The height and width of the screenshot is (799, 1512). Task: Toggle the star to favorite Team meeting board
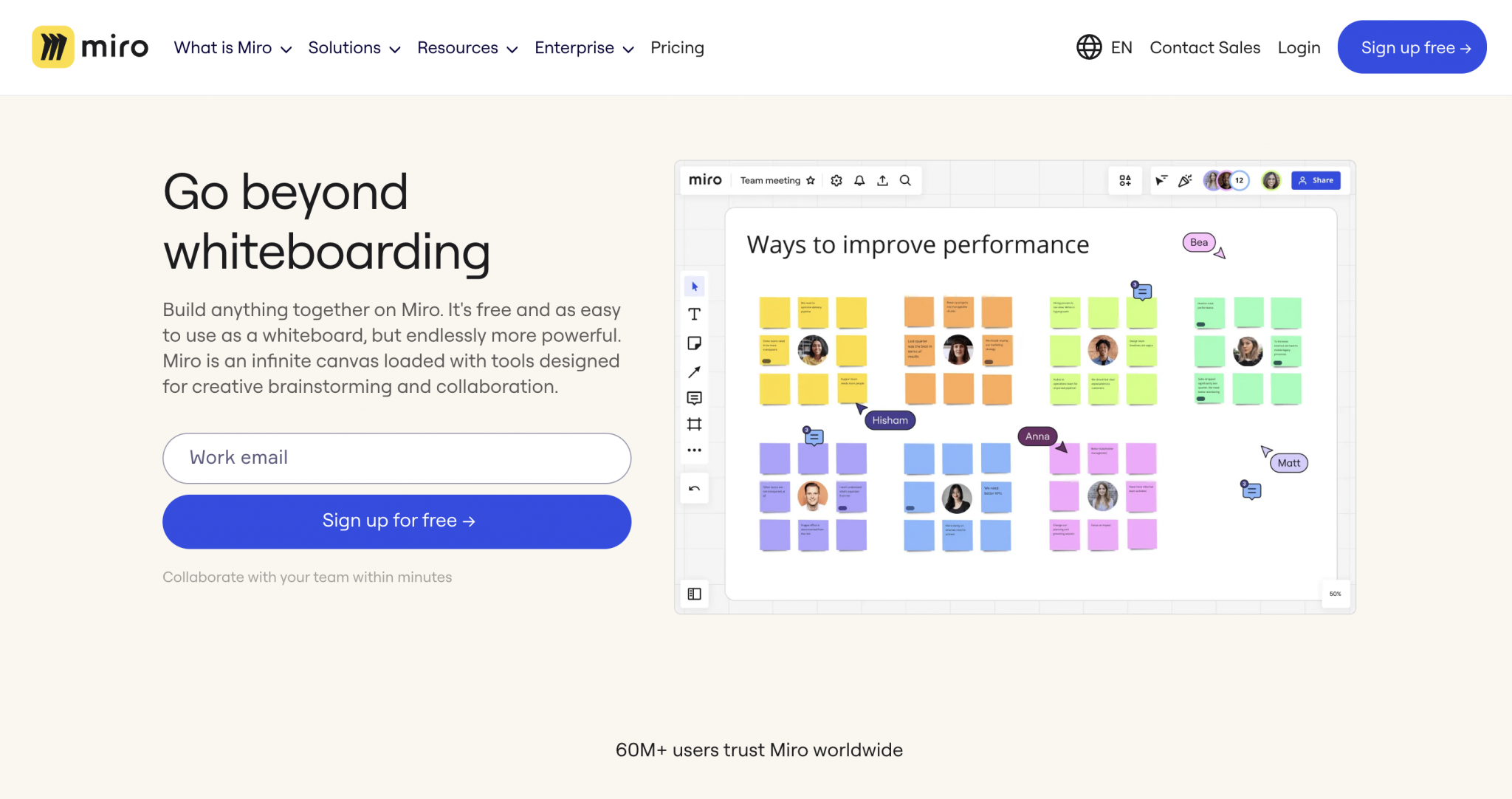(x=811, y=179)
